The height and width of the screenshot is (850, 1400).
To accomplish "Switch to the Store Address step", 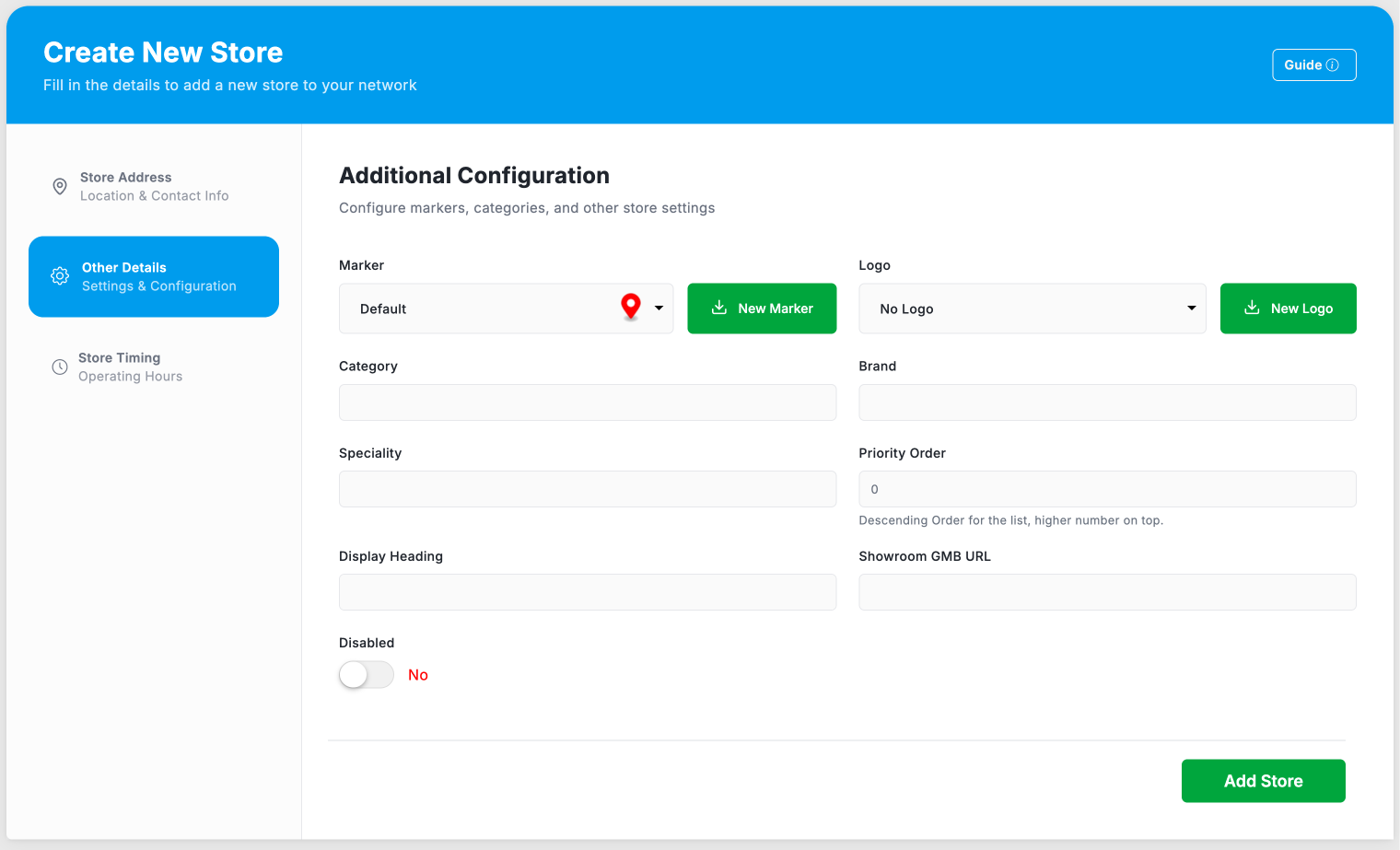I will tap(154, 186).
